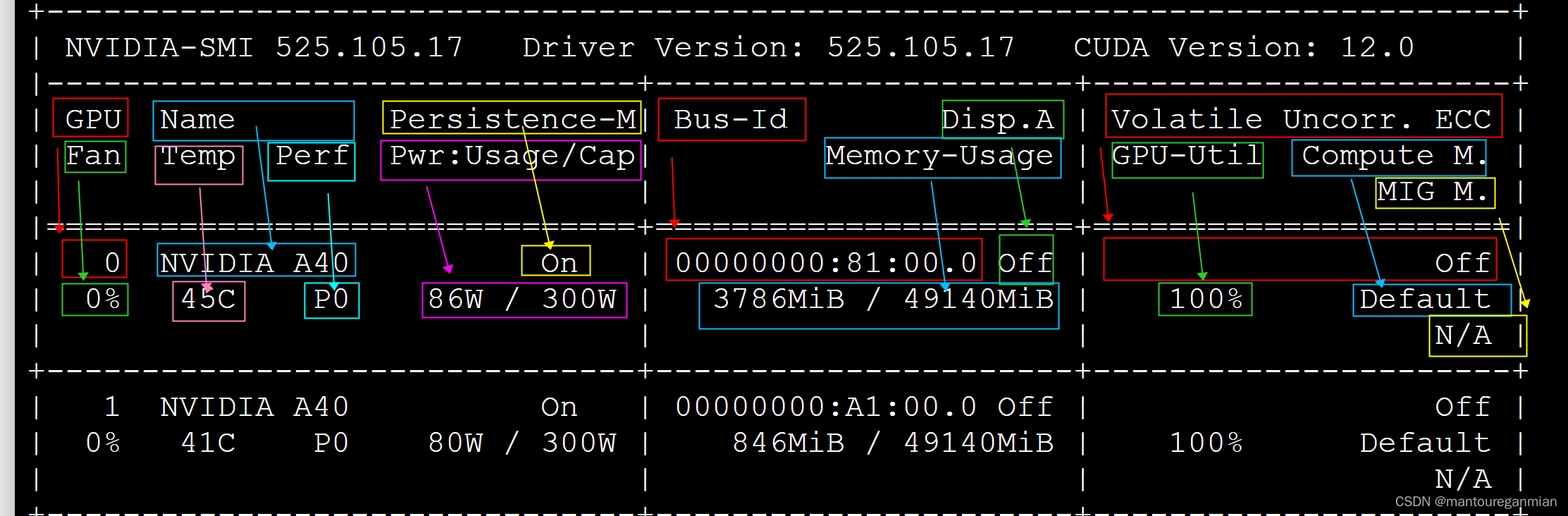
Task: Click 'Default' compute mode in the 45C row
Action: click(1425, 300)
